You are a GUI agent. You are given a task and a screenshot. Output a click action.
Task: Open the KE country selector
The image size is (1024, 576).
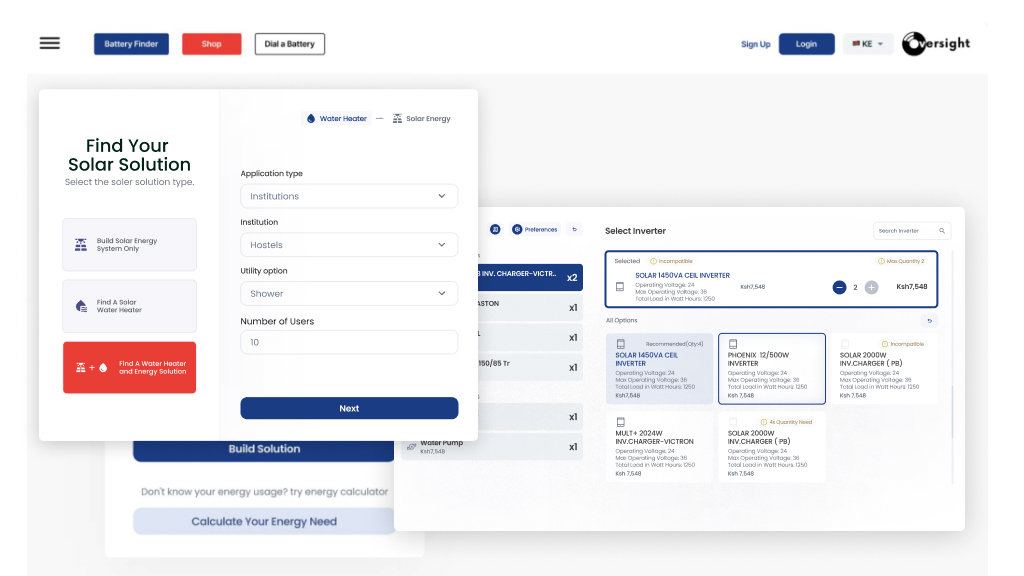coord(868,44)
